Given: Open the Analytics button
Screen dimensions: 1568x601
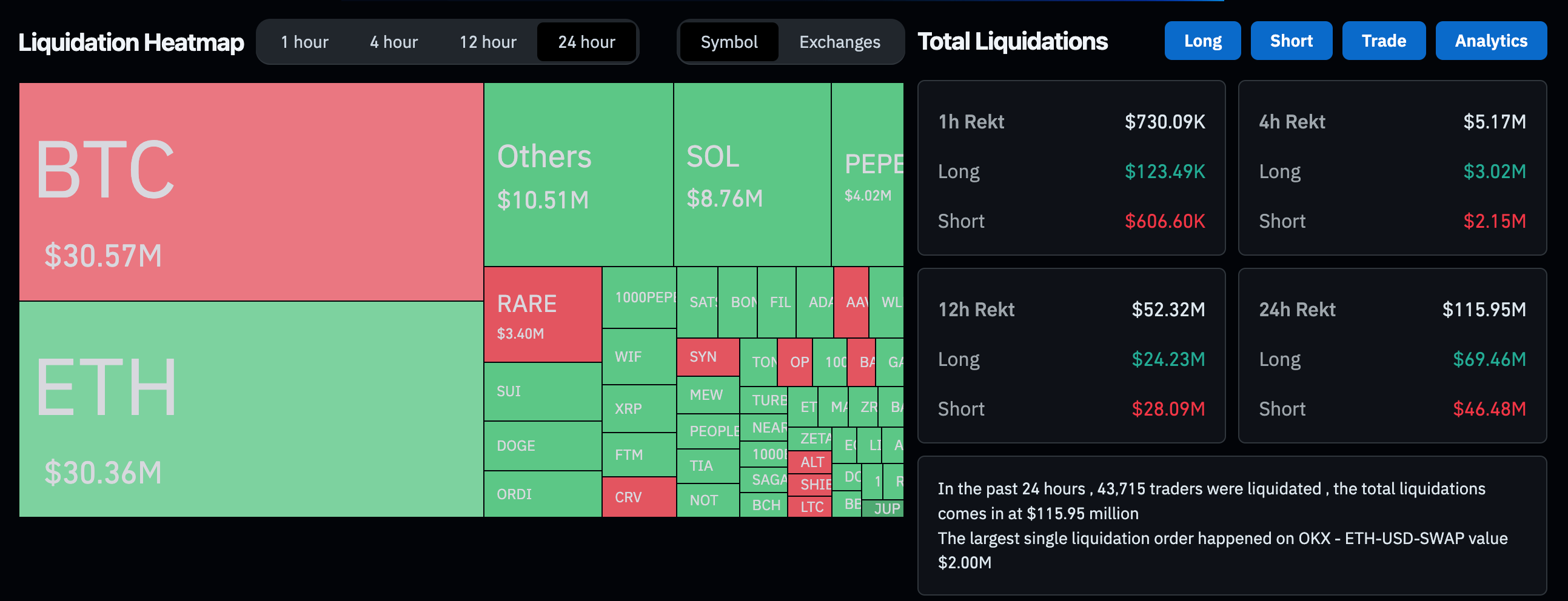Looking at the screenshot, I should pos(1491,41).
